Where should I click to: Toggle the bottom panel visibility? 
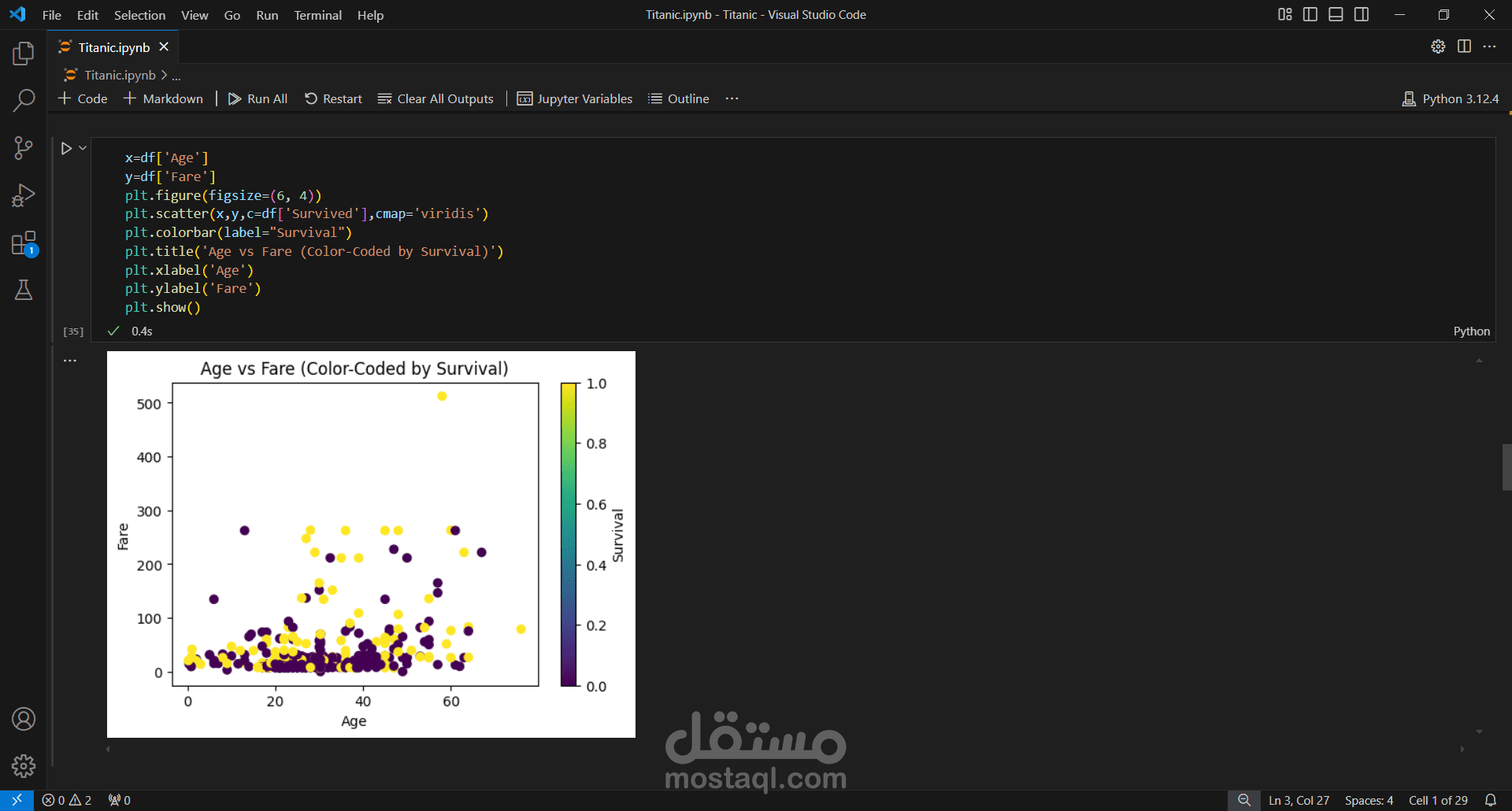pyautogui.click(x=1336, y=14)
